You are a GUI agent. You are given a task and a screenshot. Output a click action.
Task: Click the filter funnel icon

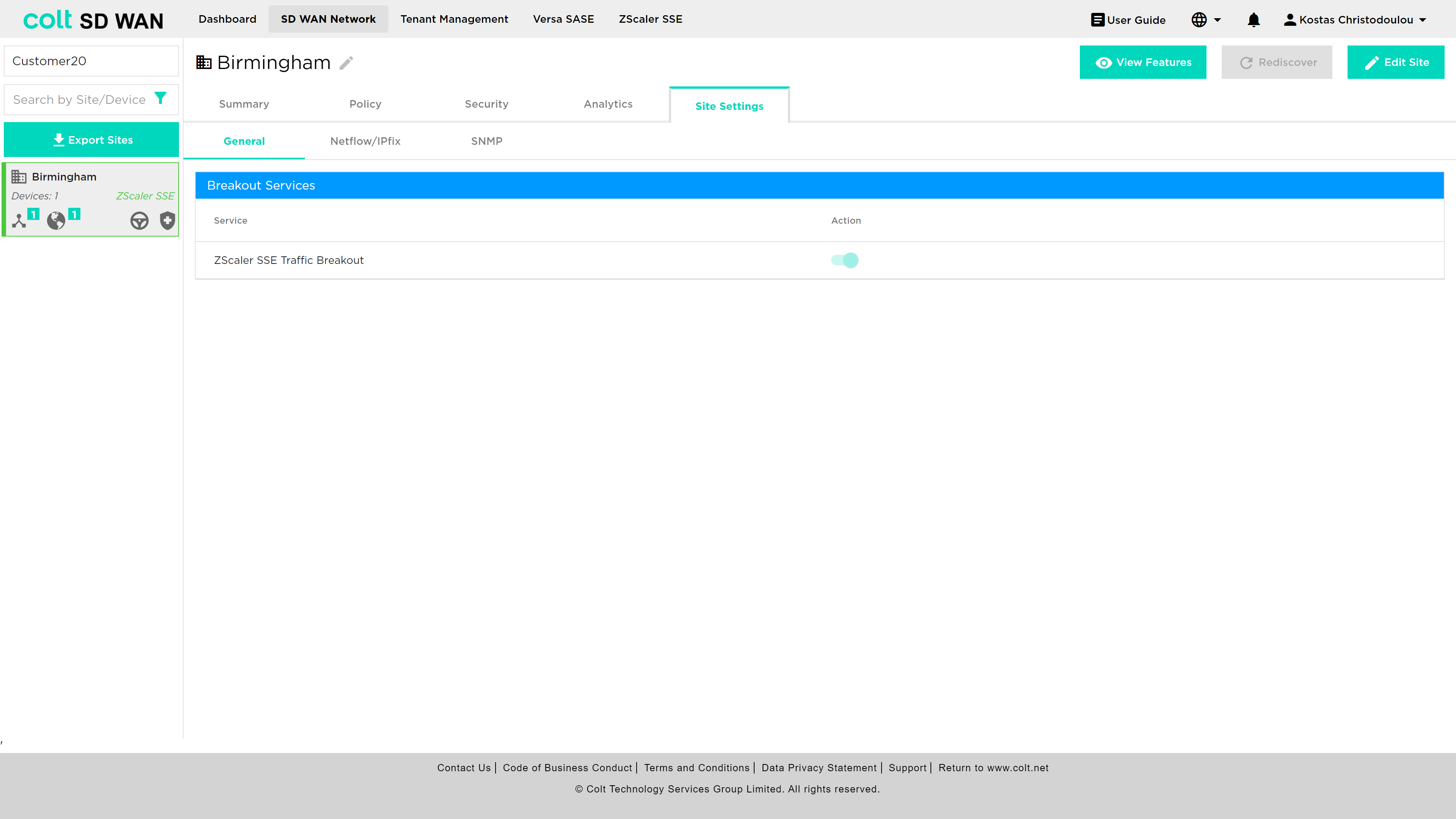click(160, 98)
